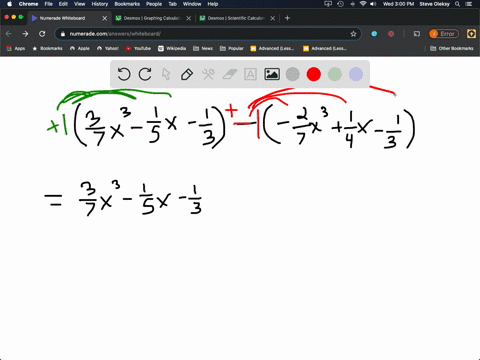
Task: Switch to Desmos Graphing Calculator tab
Action: (x=153, y=18)
